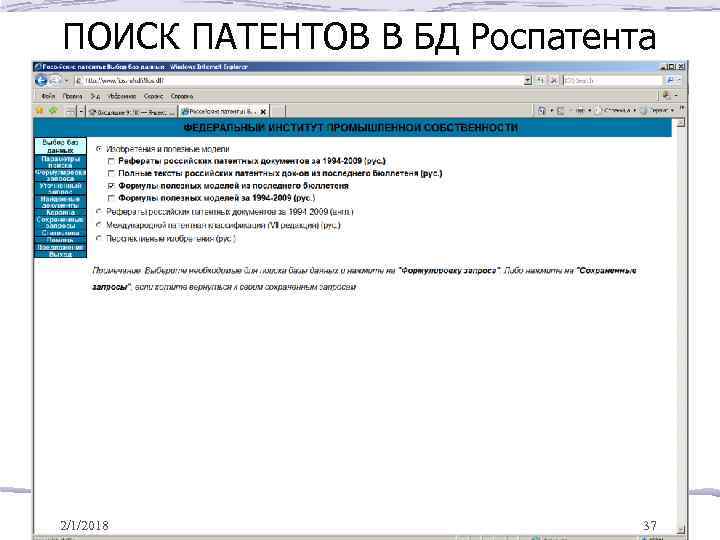Click the empty new tab button

[x=277, y=111]
